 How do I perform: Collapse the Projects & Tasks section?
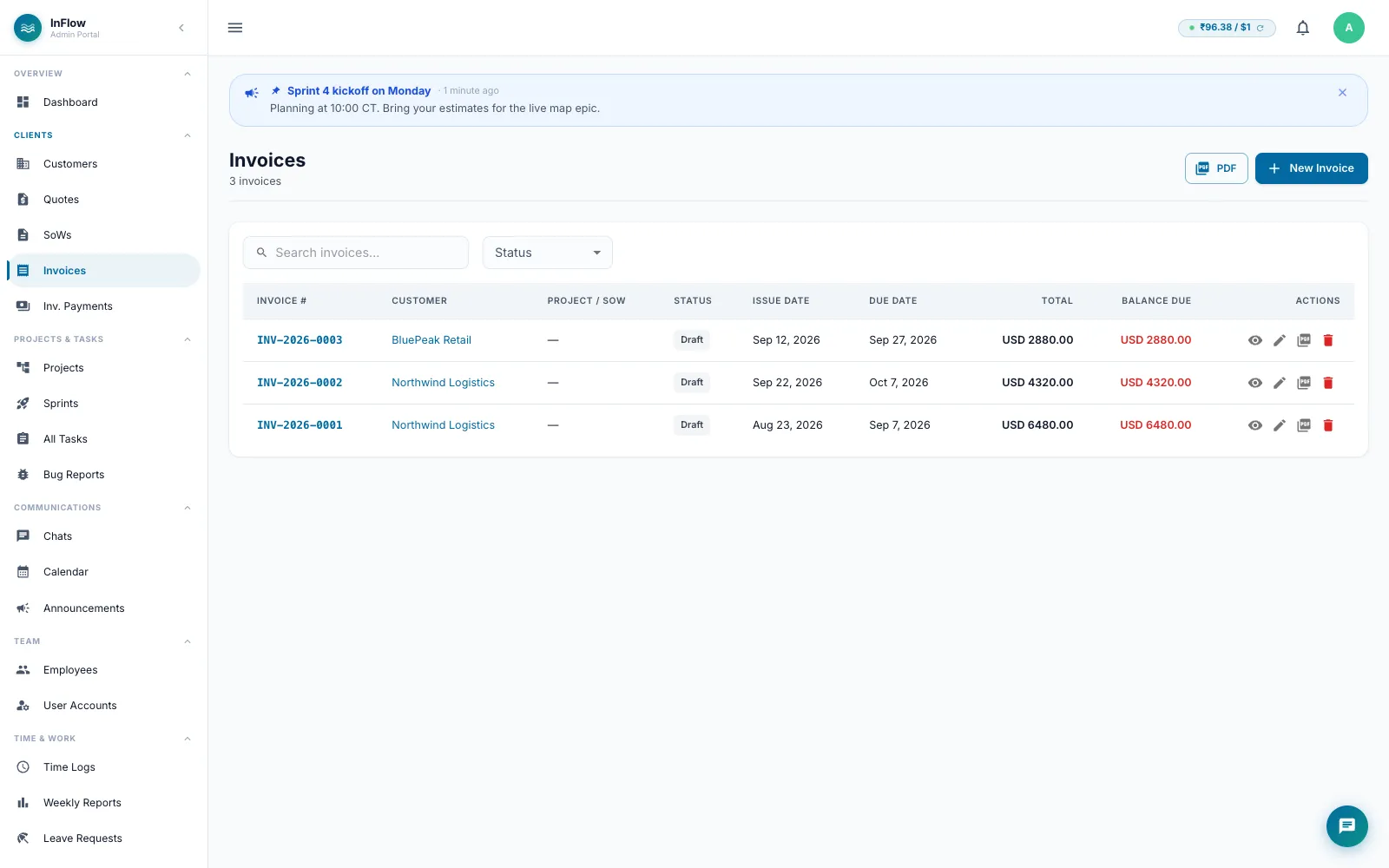(x=188, y=339)
